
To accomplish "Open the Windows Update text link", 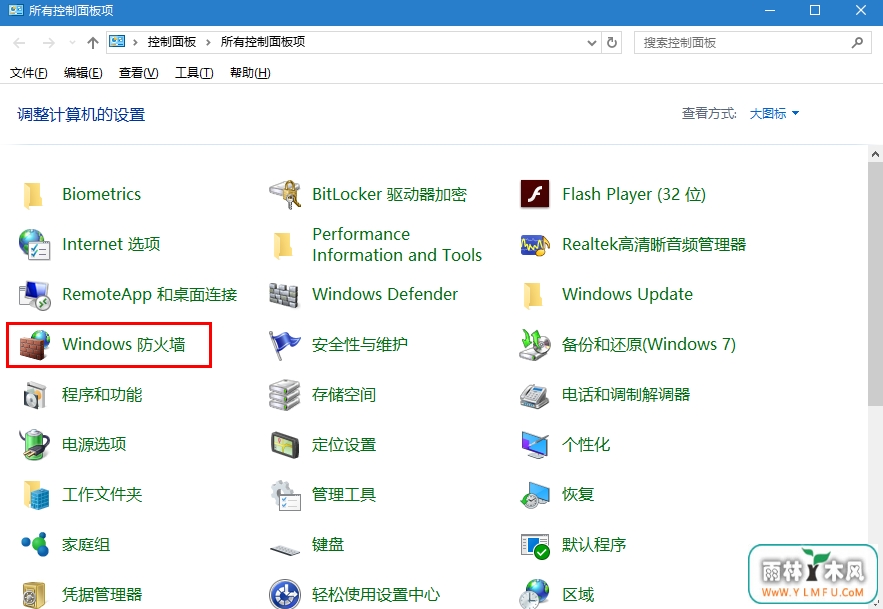I will [x=627, y=295].
